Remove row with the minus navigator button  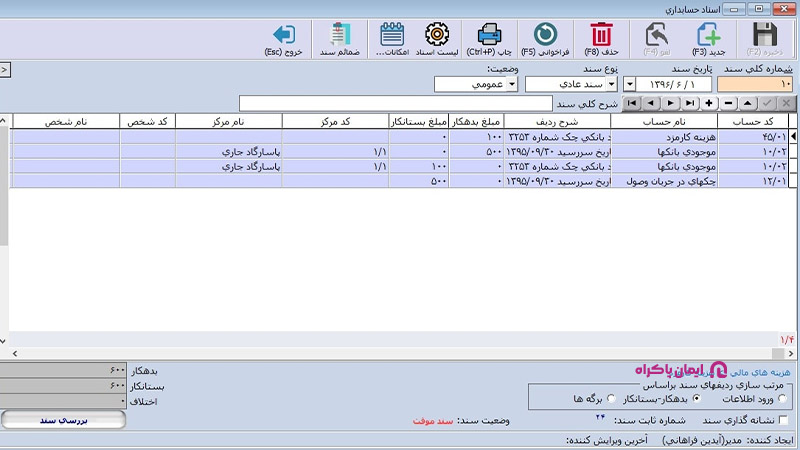[729, 103]
